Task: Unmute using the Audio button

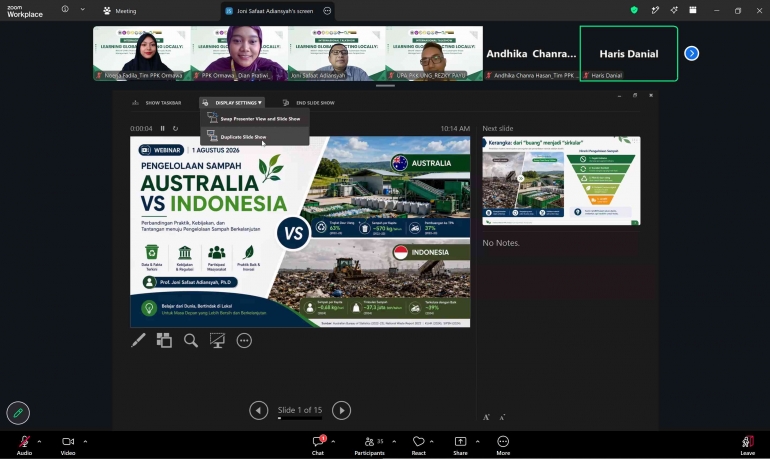Action: click(24, 445)
